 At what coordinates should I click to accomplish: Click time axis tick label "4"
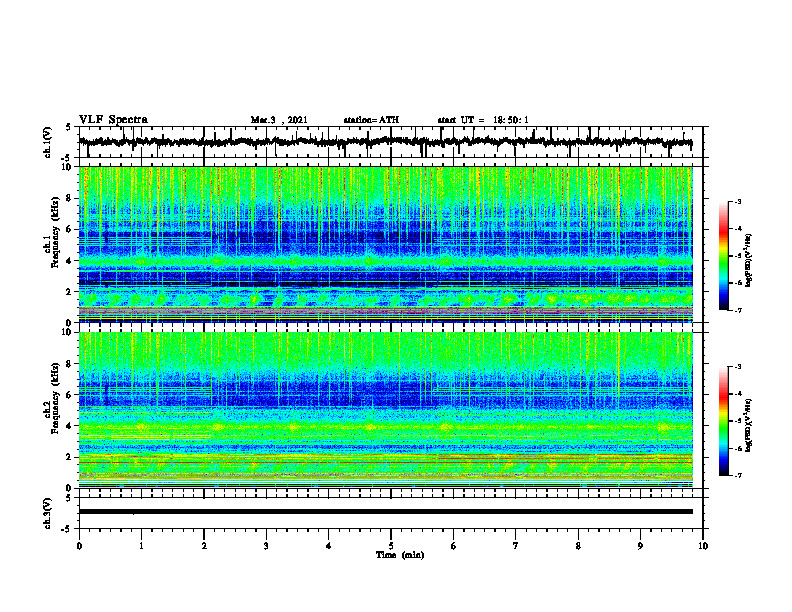coord(329,546)
